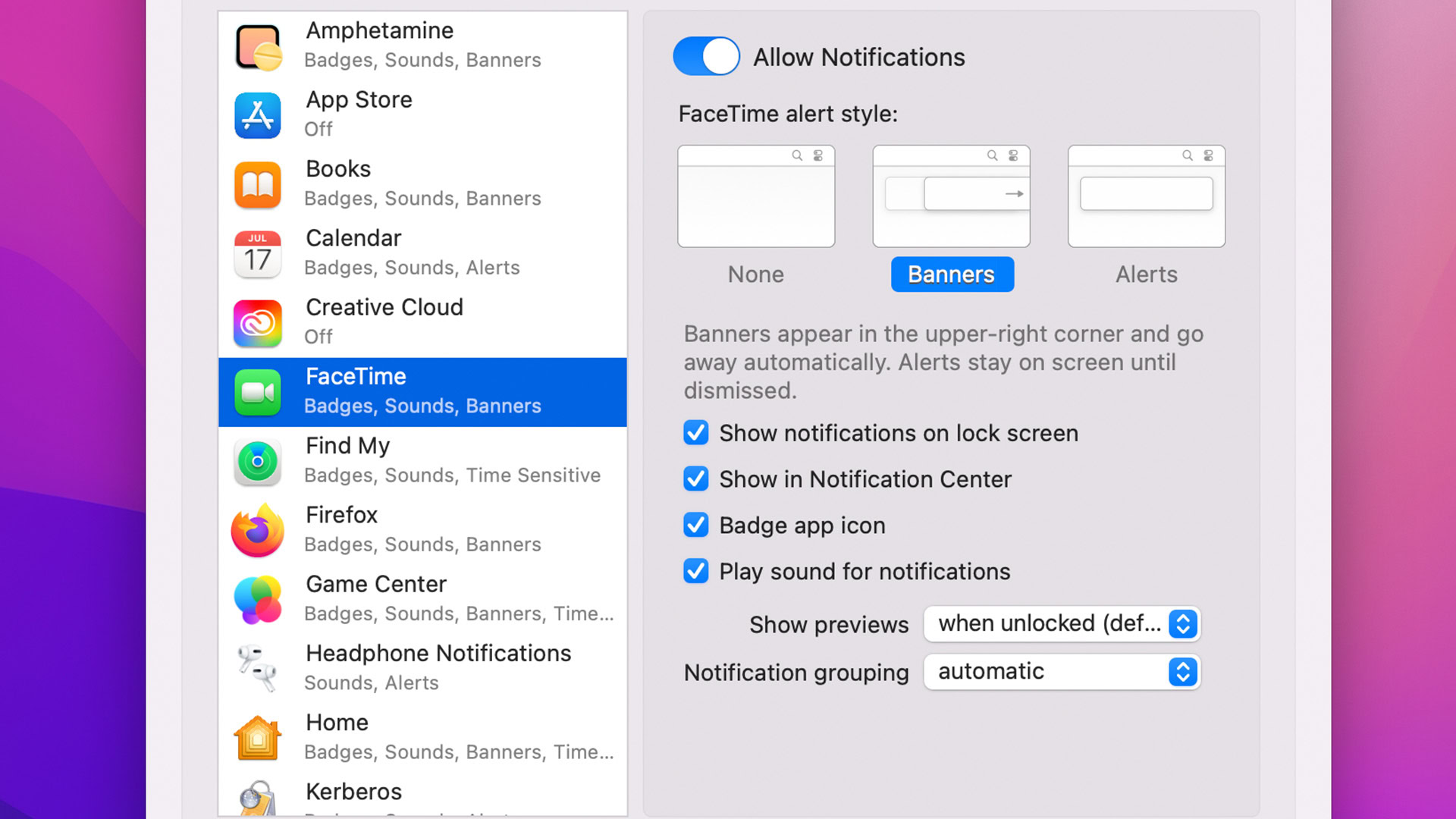Open the Show previews dropdown

pos(1062,623)
